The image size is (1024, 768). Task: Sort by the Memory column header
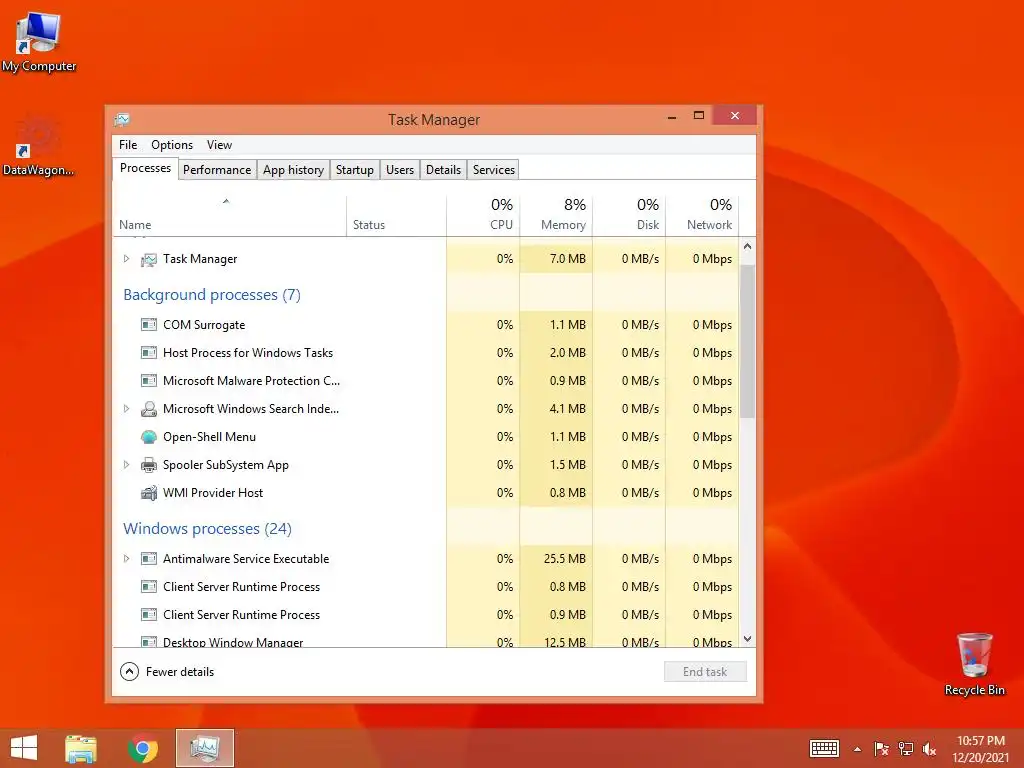pos(556,216)
